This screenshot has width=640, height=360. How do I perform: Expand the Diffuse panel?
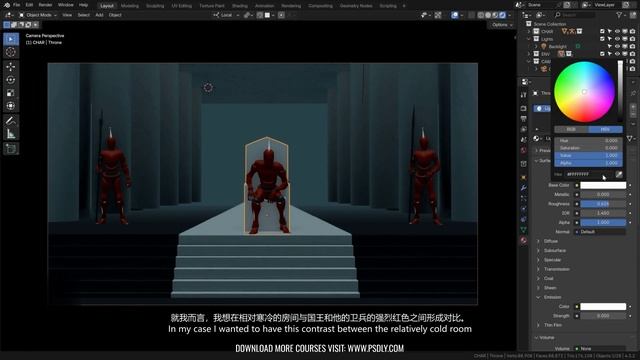click(x=551, y=241)
